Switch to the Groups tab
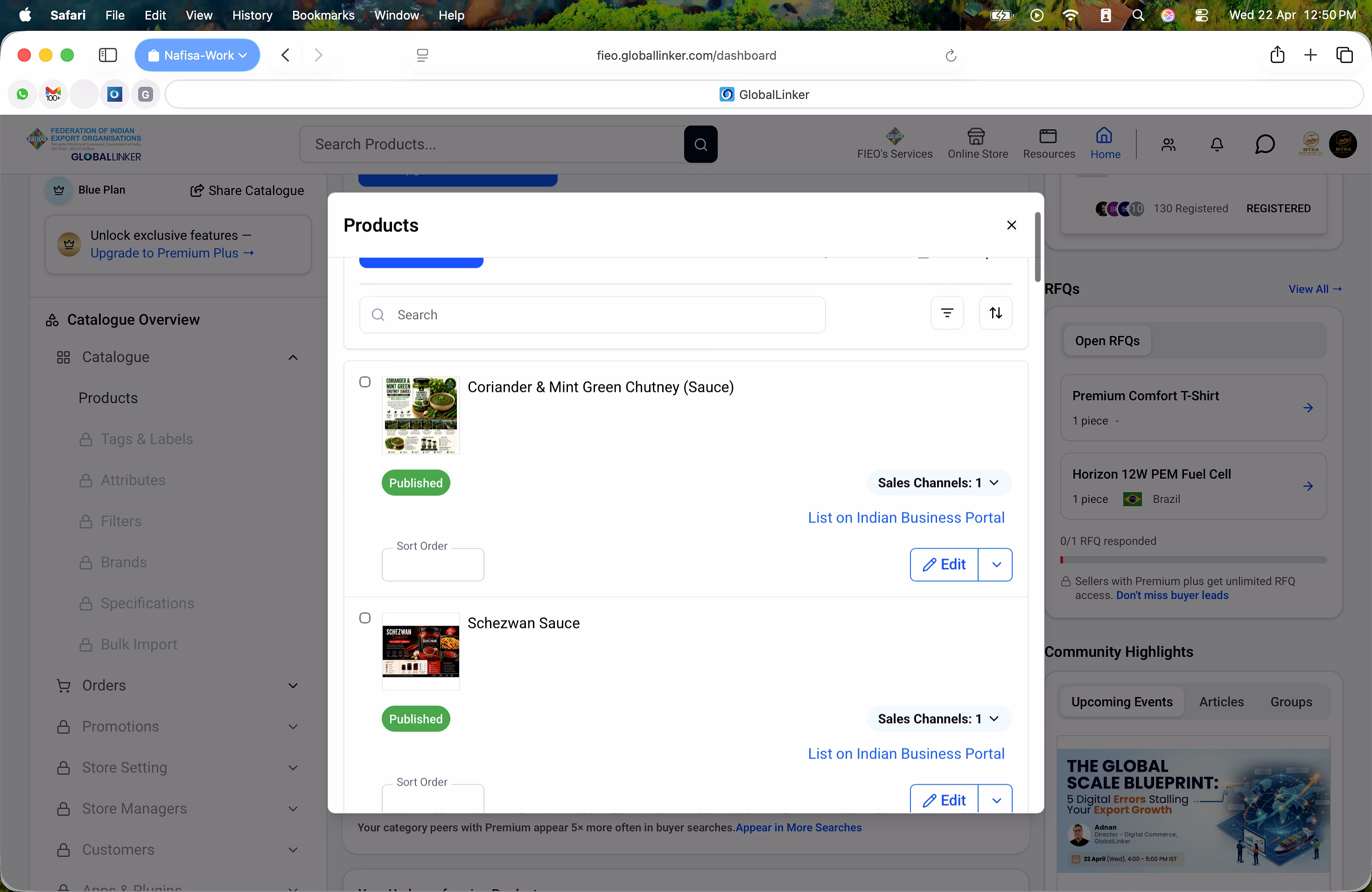 point(1291,702)
